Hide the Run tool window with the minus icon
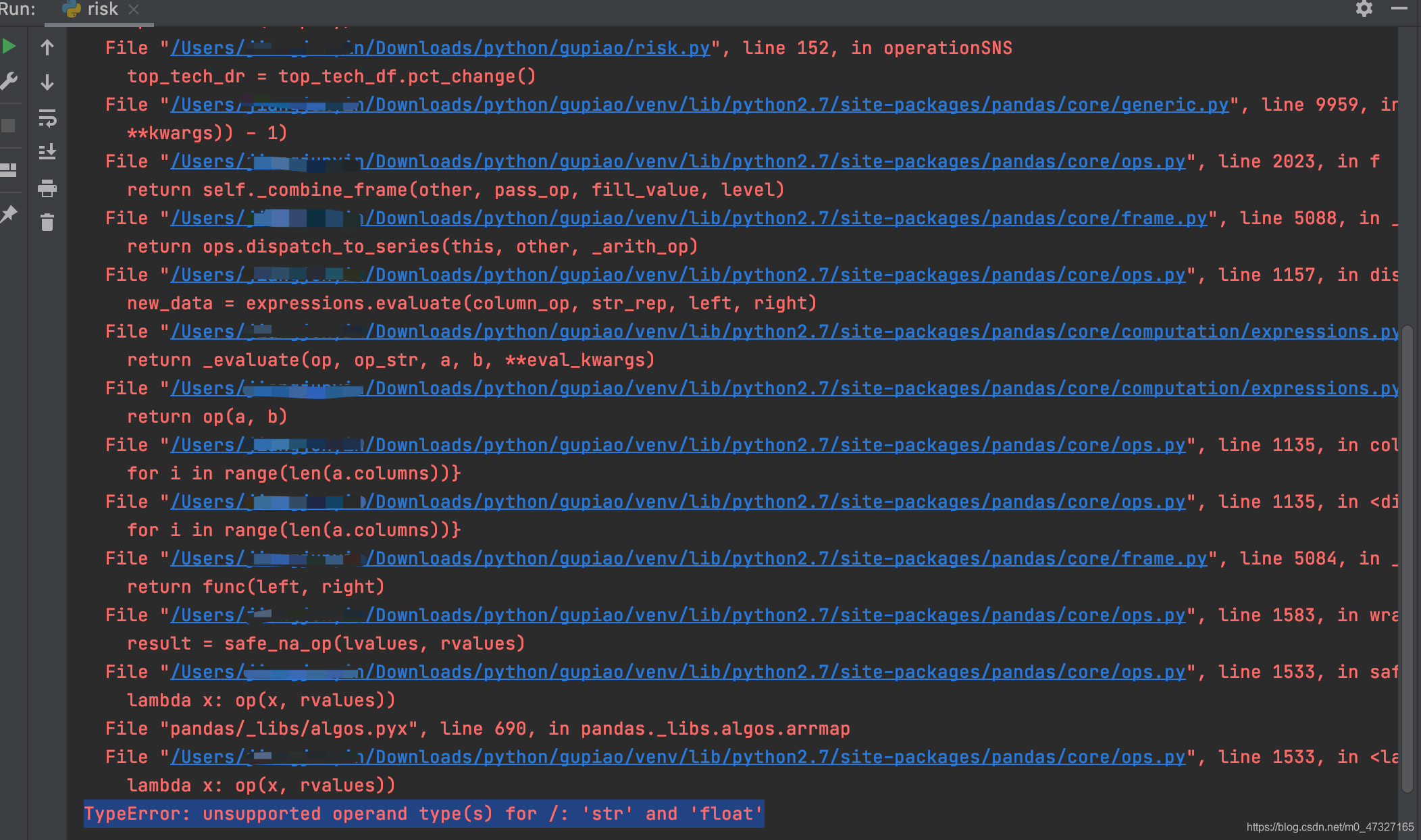Image resolution: width=1421 pixels, height=840 pixels. (1399, 8)
